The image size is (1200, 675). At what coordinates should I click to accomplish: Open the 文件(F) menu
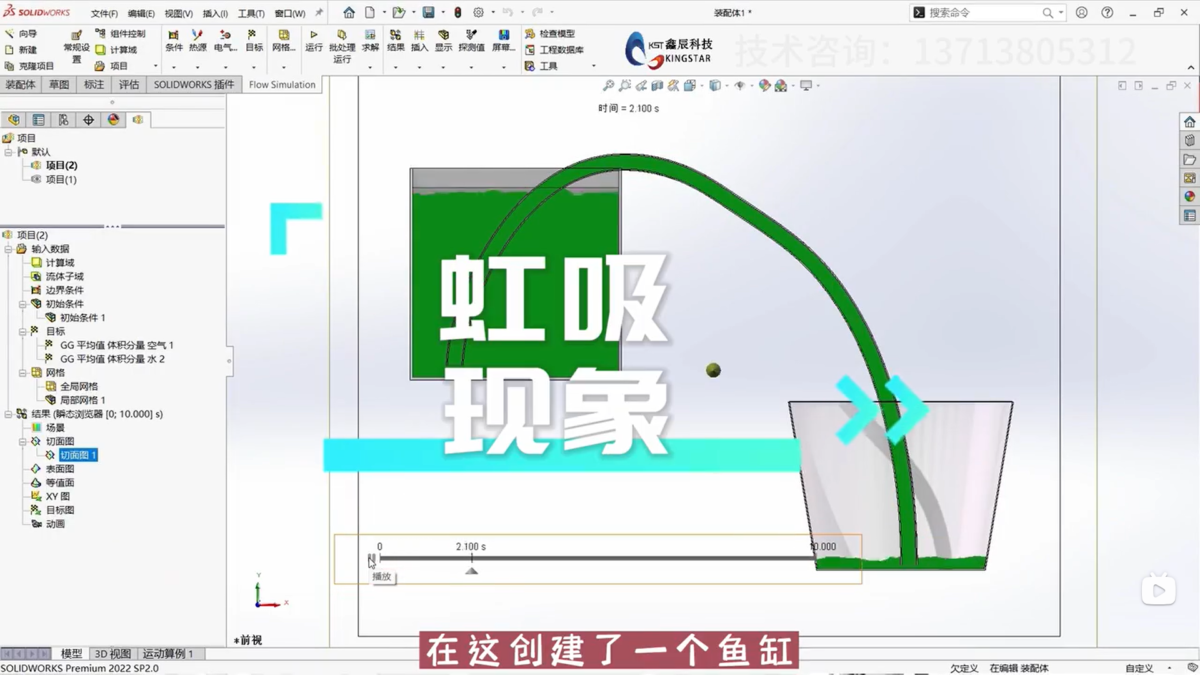[104, 14]
